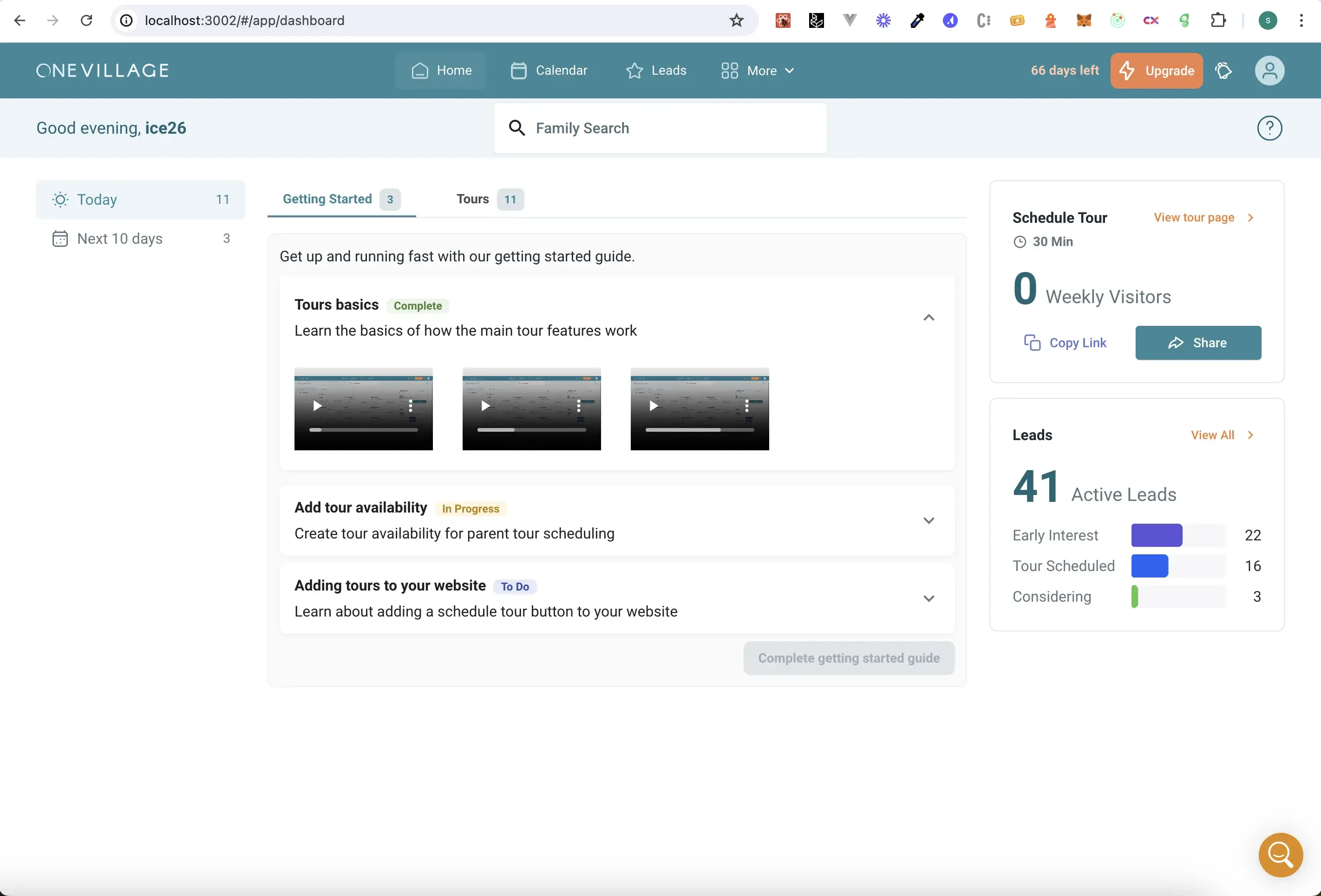1321x896 pixels.
Task: Bookmark page with the star icon
Action: [x=736, y=21]
